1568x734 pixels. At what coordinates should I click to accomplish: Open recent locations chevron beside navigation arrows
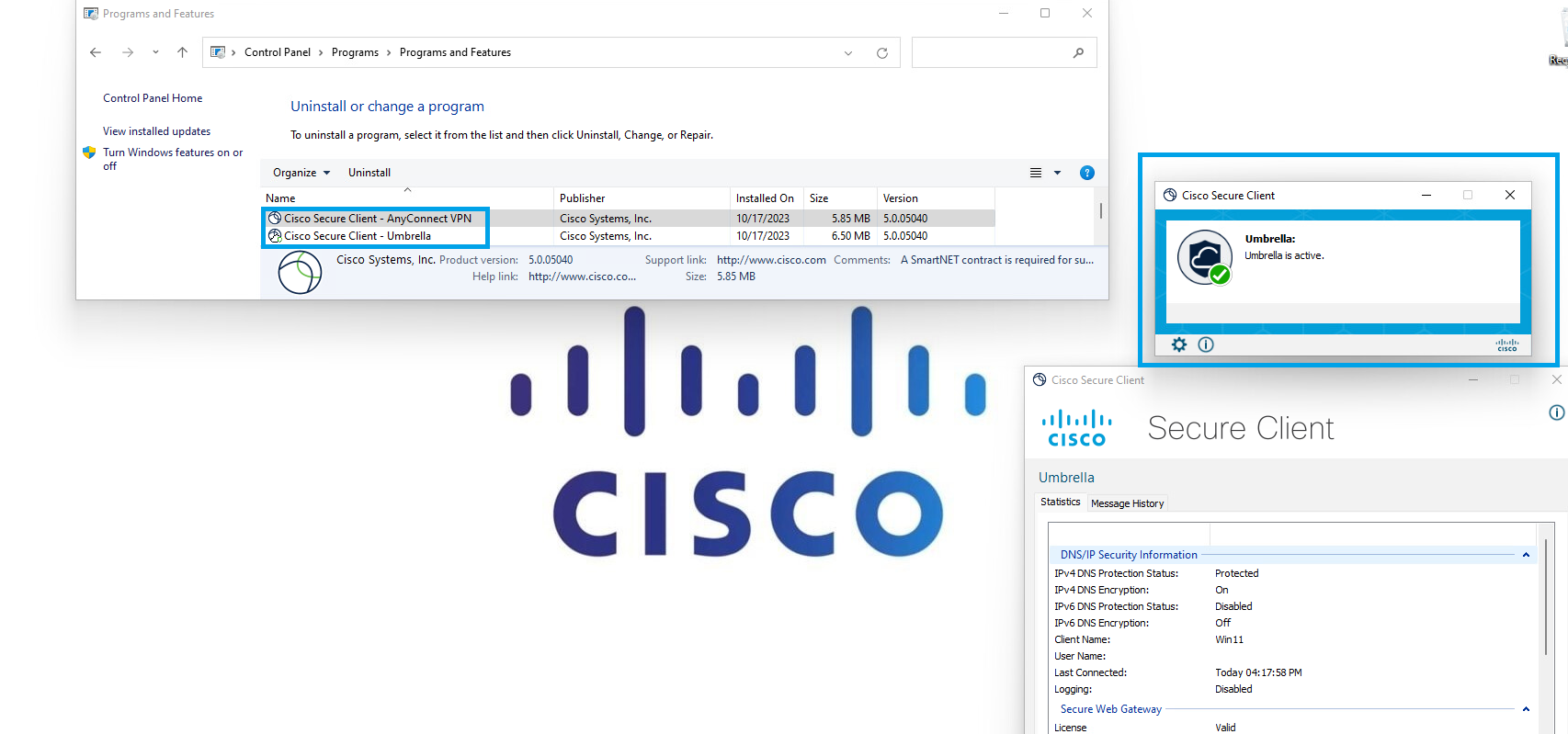155,52
